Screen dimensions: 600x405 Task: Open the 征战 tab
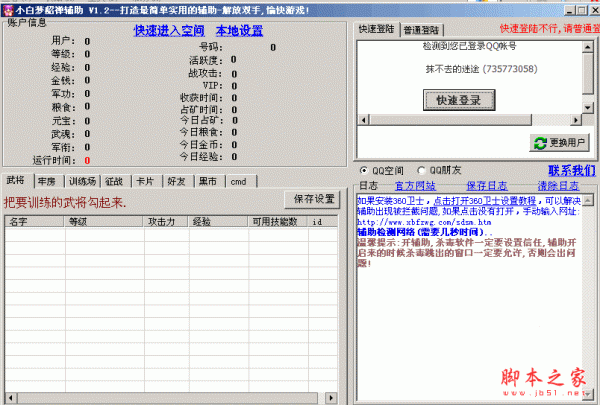point(114,181)
